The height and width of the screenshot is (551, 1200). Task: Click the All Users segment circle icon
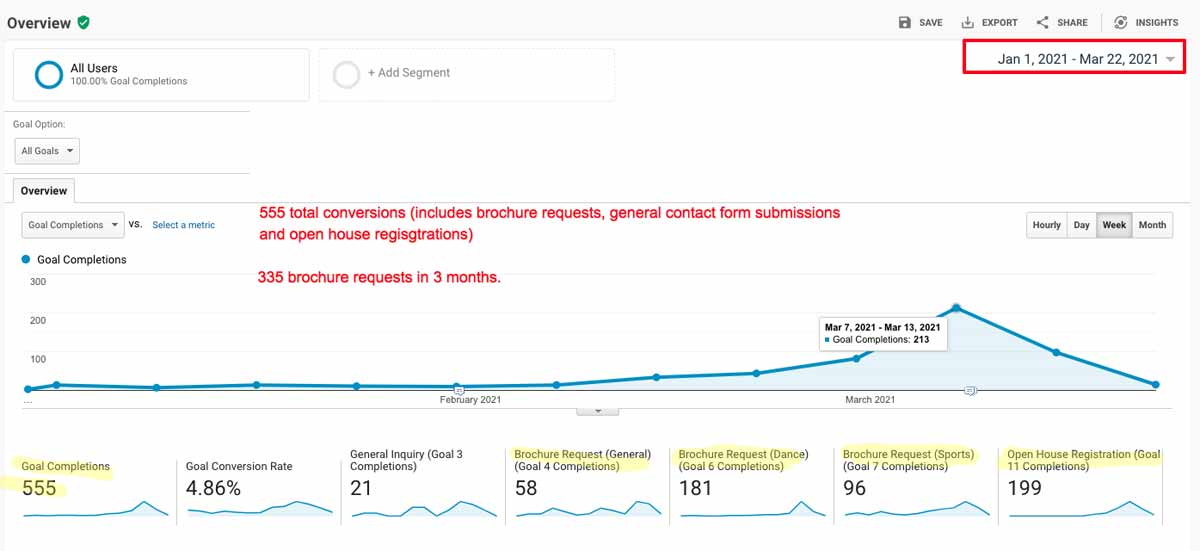tap(49, 75)
